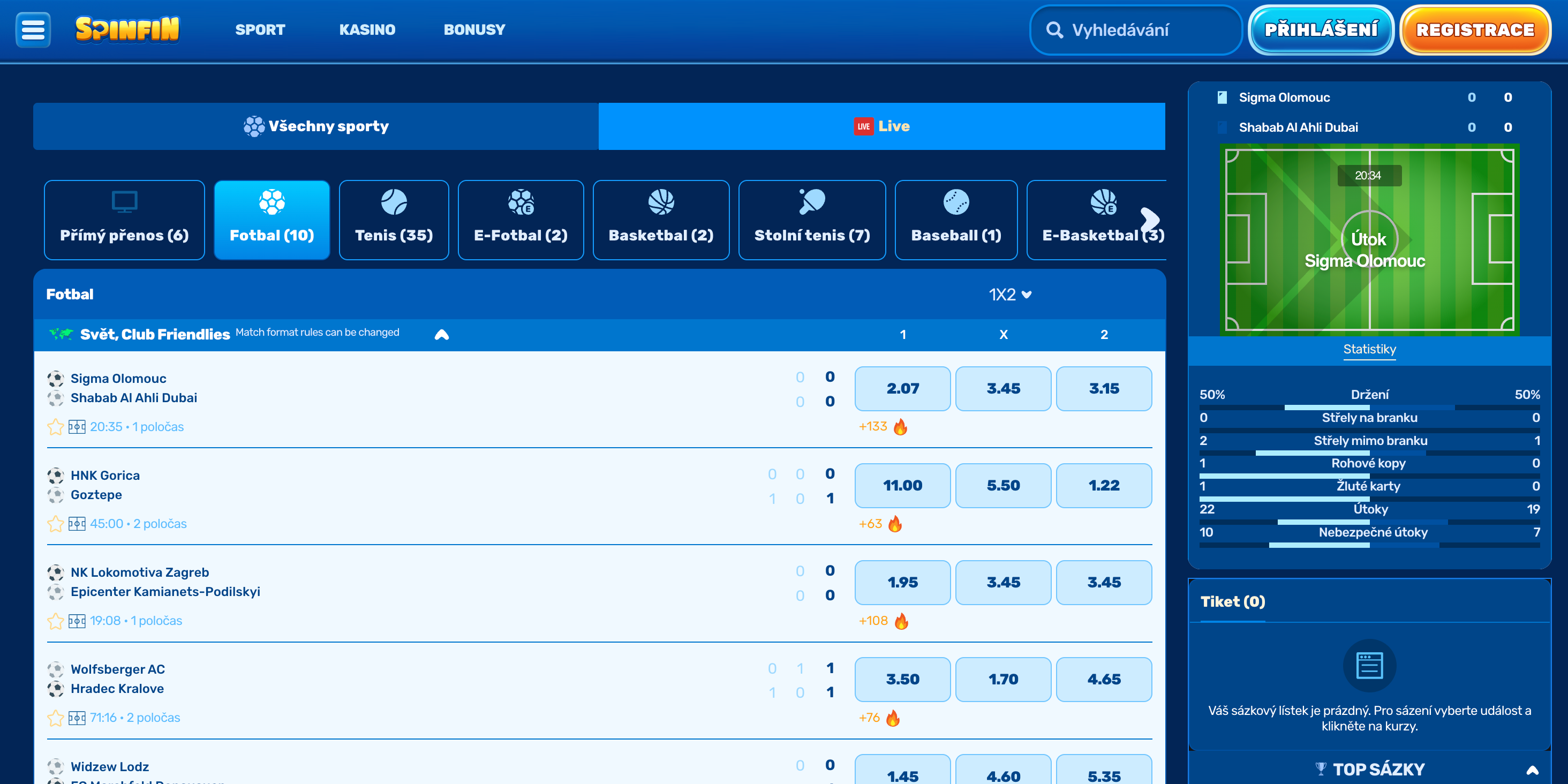Open the Sigma Olomouc match page

click(x=118, y=379)
